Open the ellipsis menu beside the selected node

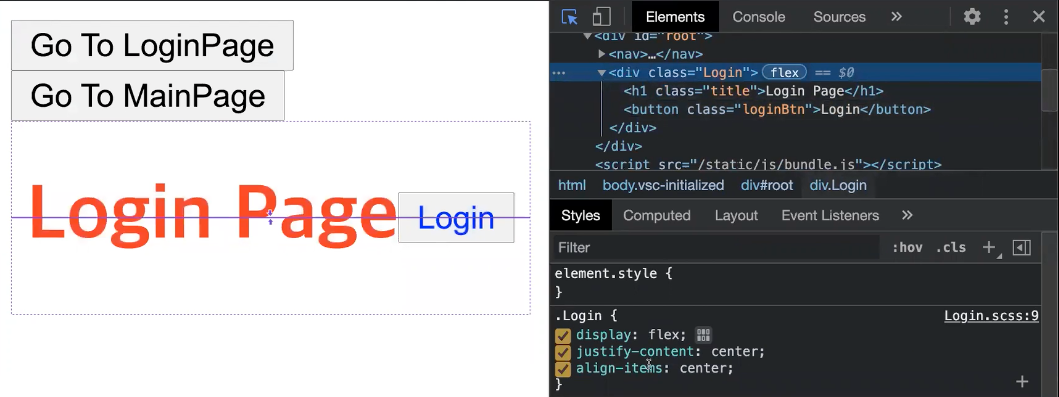coord(559,72)
